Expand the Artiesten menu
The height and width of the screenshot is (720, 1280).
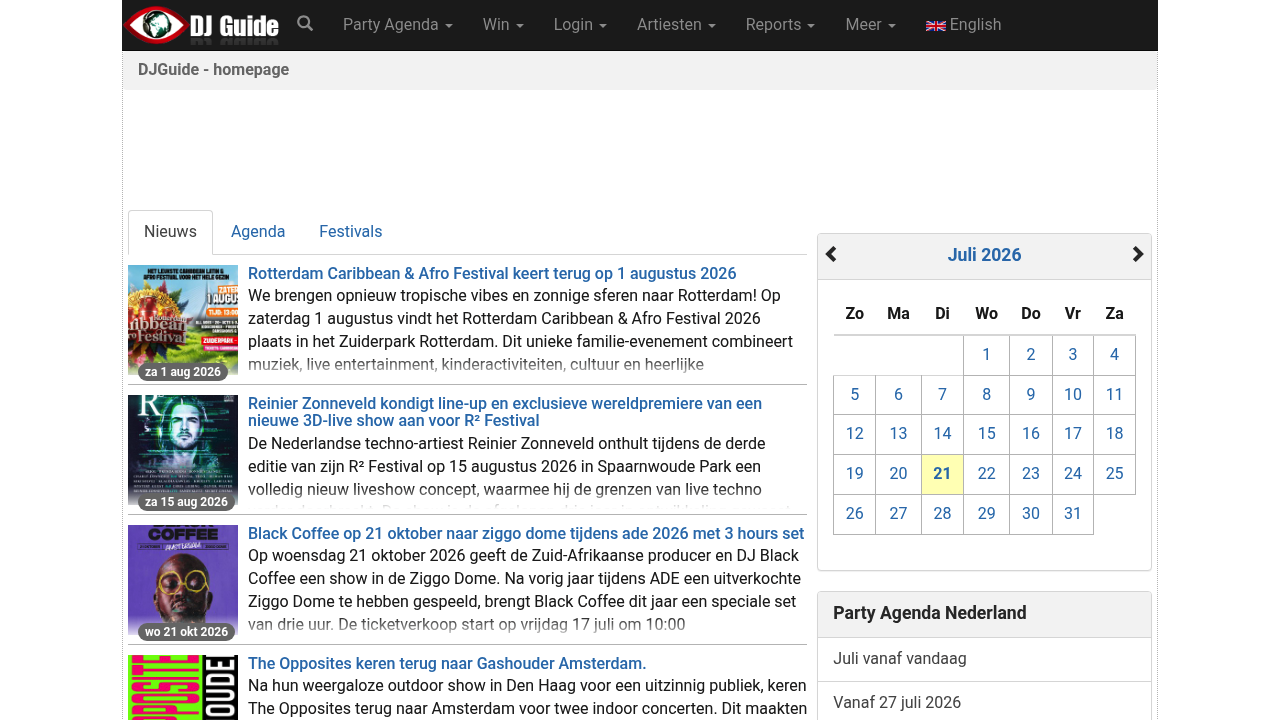676,25
